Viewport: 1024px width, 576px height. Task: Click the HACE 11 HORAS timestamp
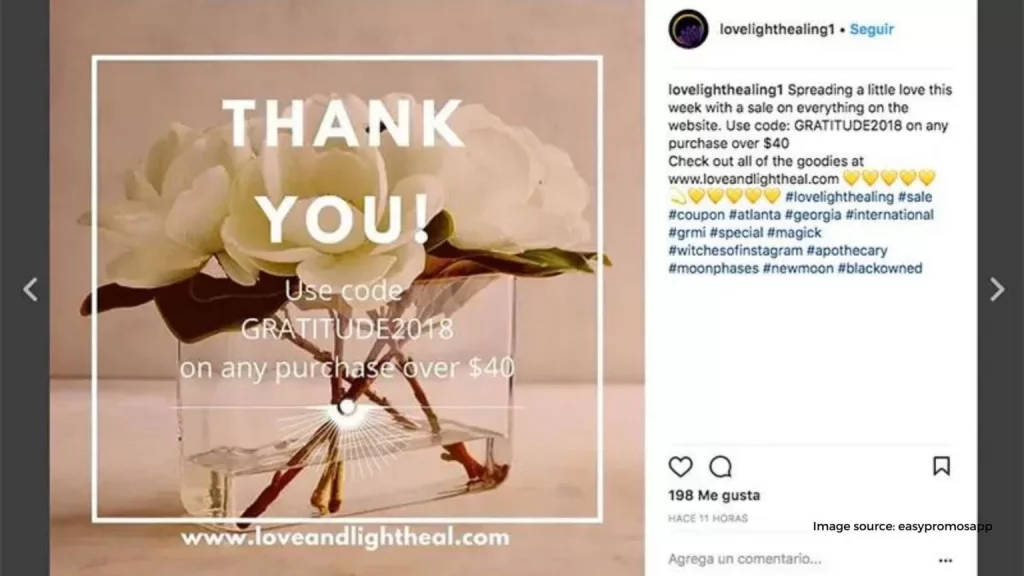(708, 519)
